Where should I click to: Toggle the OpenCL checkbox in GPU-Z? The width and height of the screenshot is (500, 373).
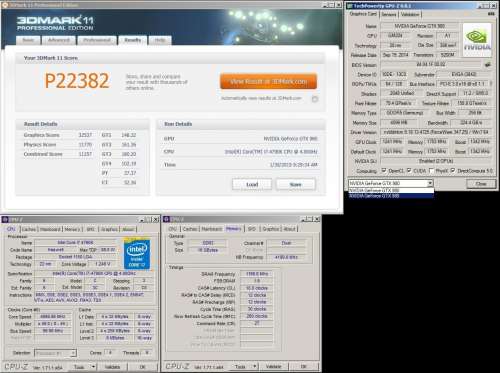[384, 171]
